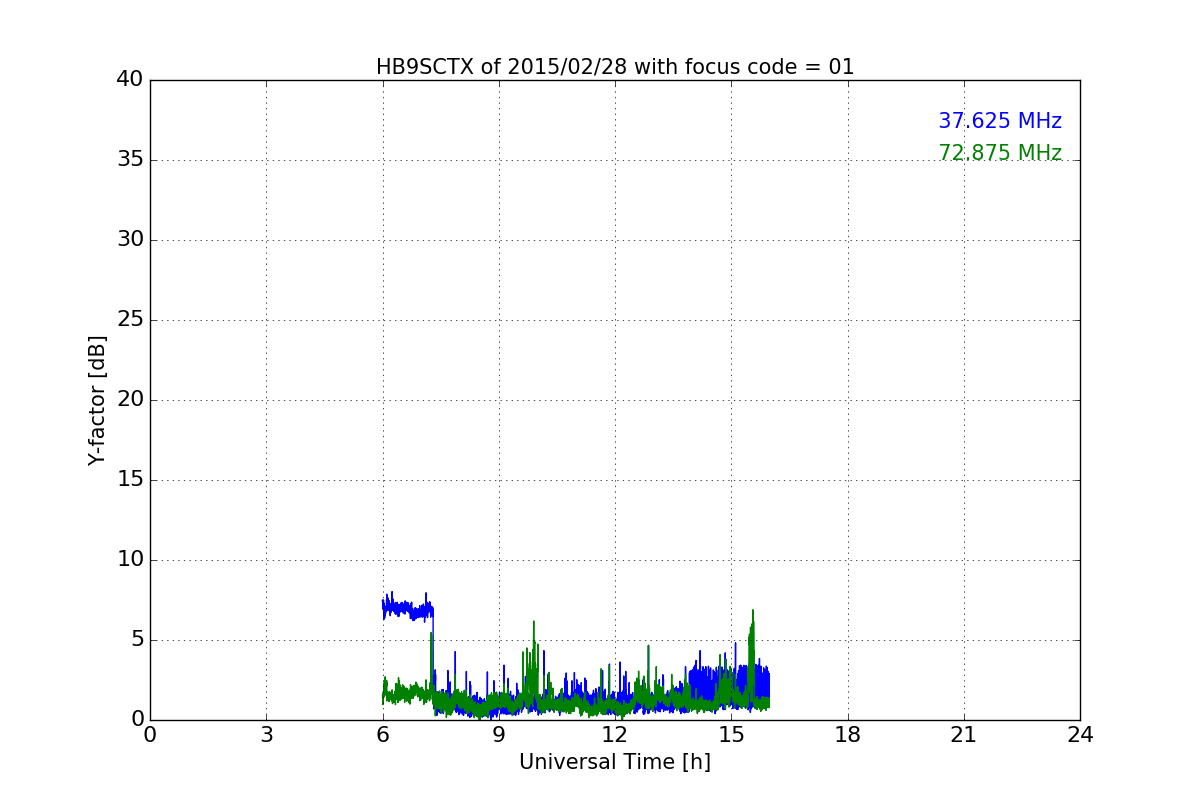Select the green '72.875 MHz' legend label

click(1000, 153)
